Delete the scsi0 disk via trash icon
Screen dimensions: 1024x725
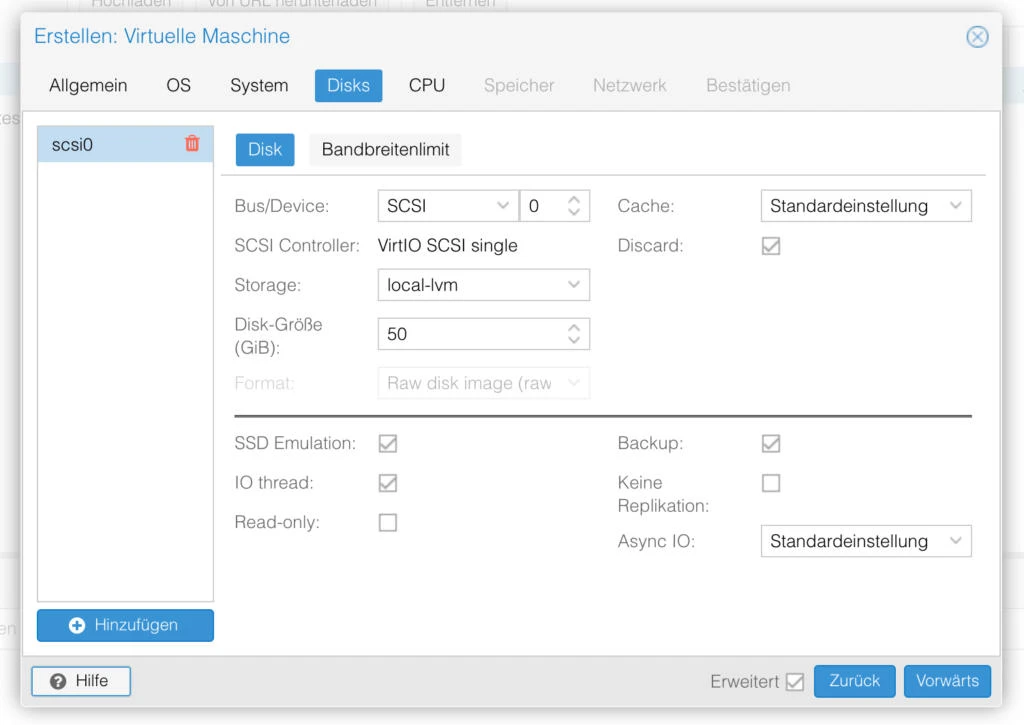coord(192,144)
